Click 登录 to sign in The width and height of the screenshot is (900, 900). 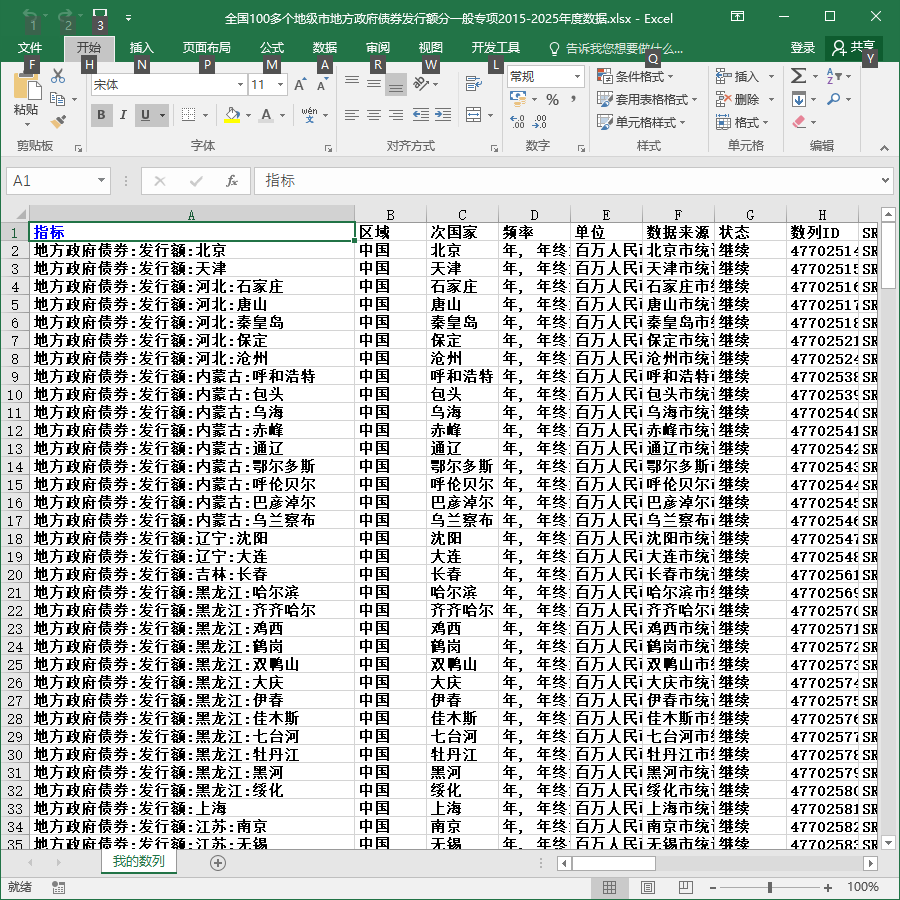[802, 48]
